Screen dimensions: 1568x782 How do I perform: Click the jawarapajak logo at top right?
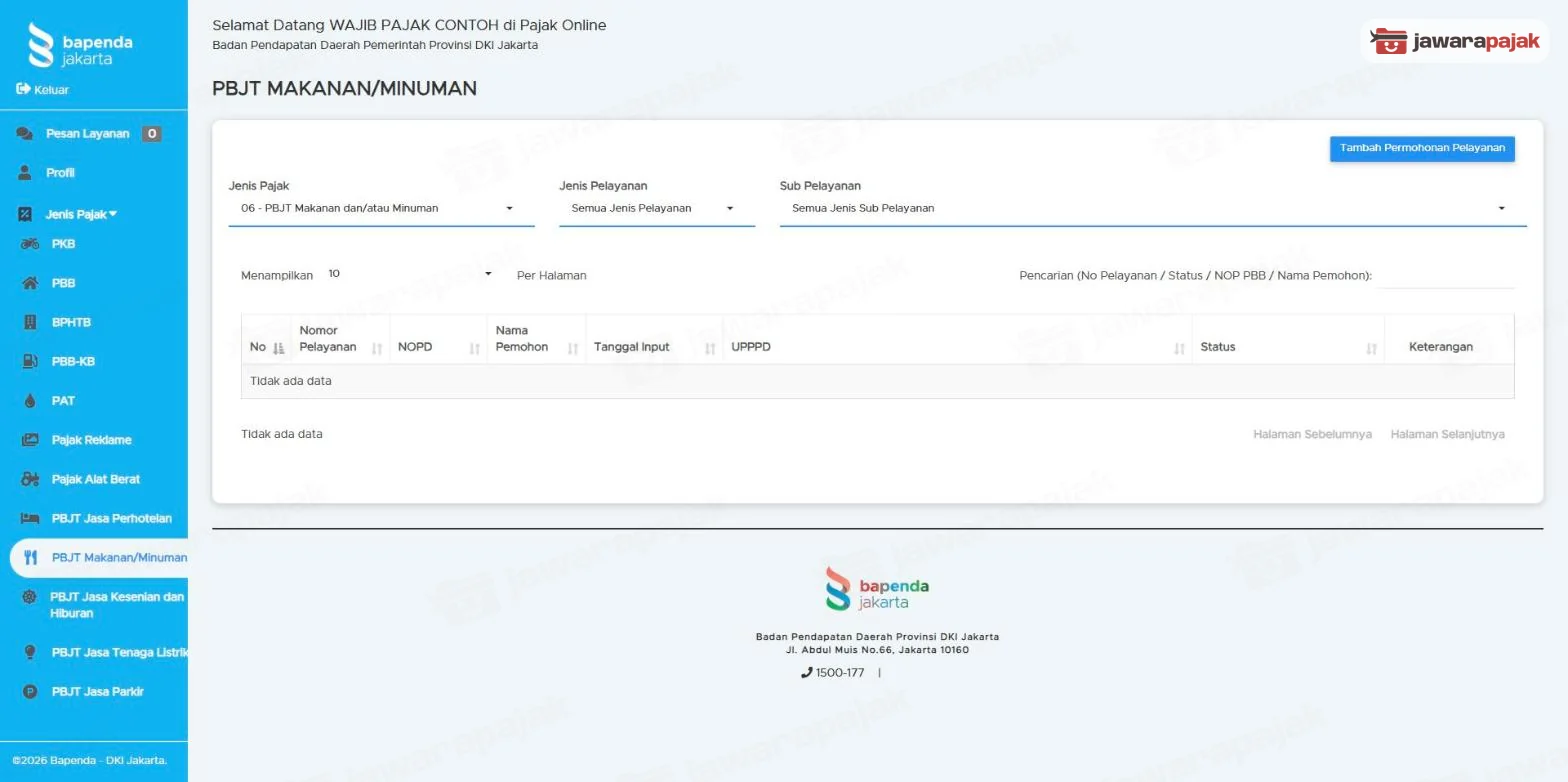(x=1454, y=41)
